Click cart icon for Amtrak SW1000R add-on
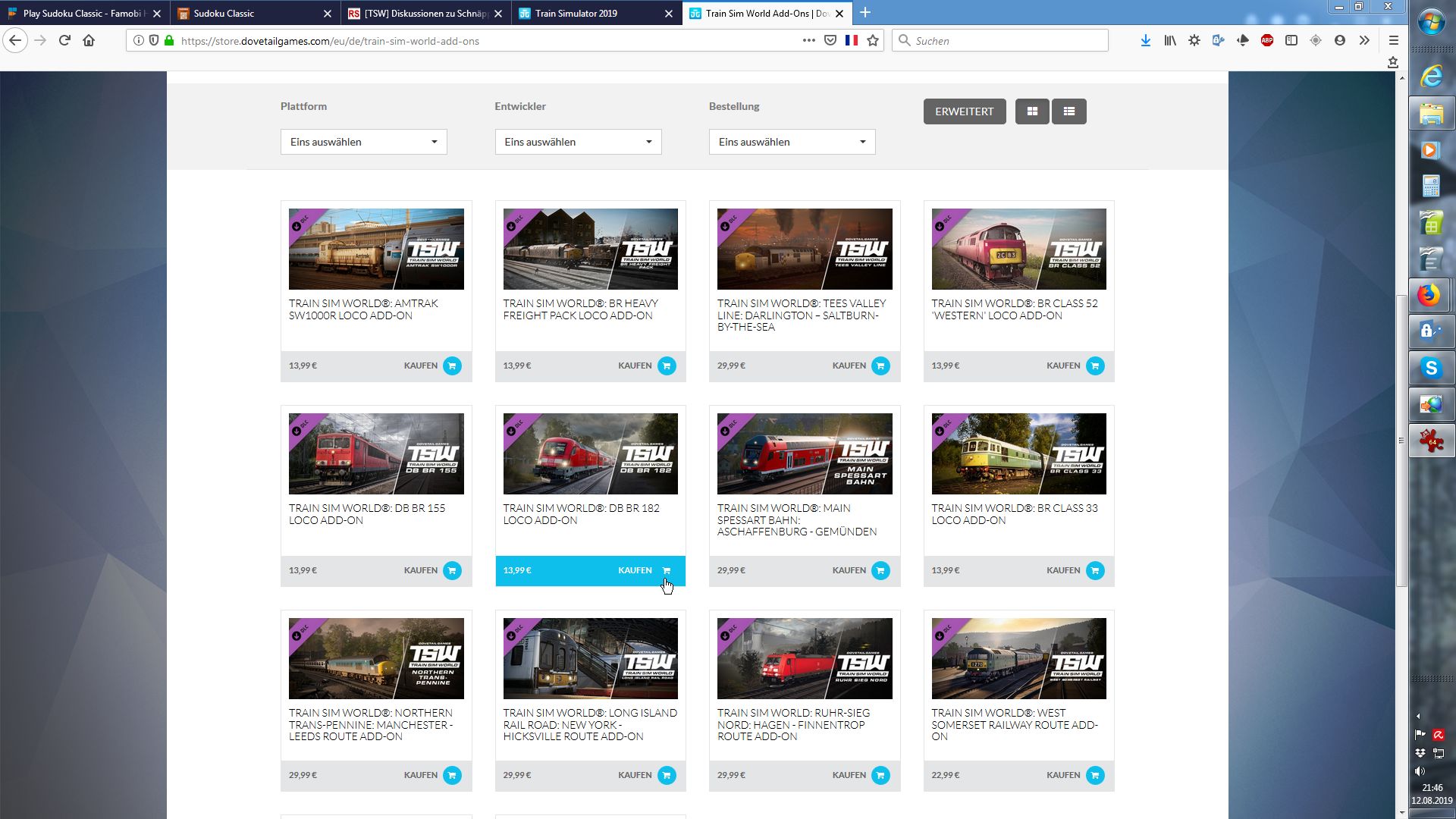1456x819 pixels. [x=452, y=366]
